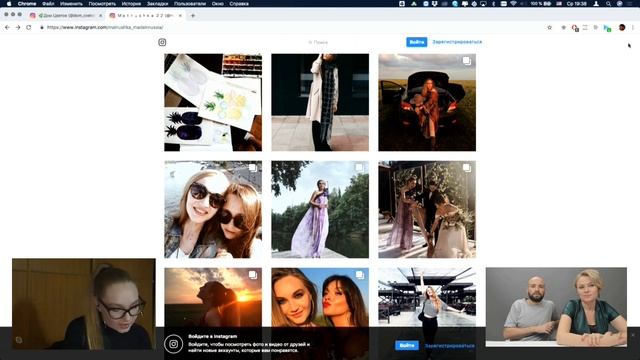The height and width of the screenshot is (360, 640).
Task: Open the woman in white coat post
Action: pyautogui.click(x=320, y=102)
